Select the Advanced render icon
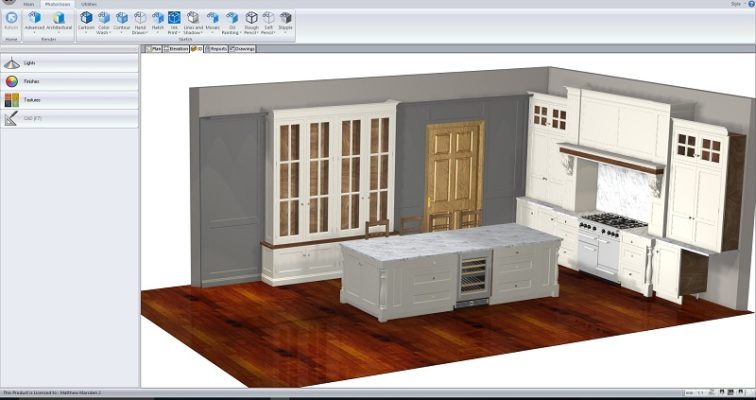The height and width of the screenshot is (400, 756). (x=34, y=18)
